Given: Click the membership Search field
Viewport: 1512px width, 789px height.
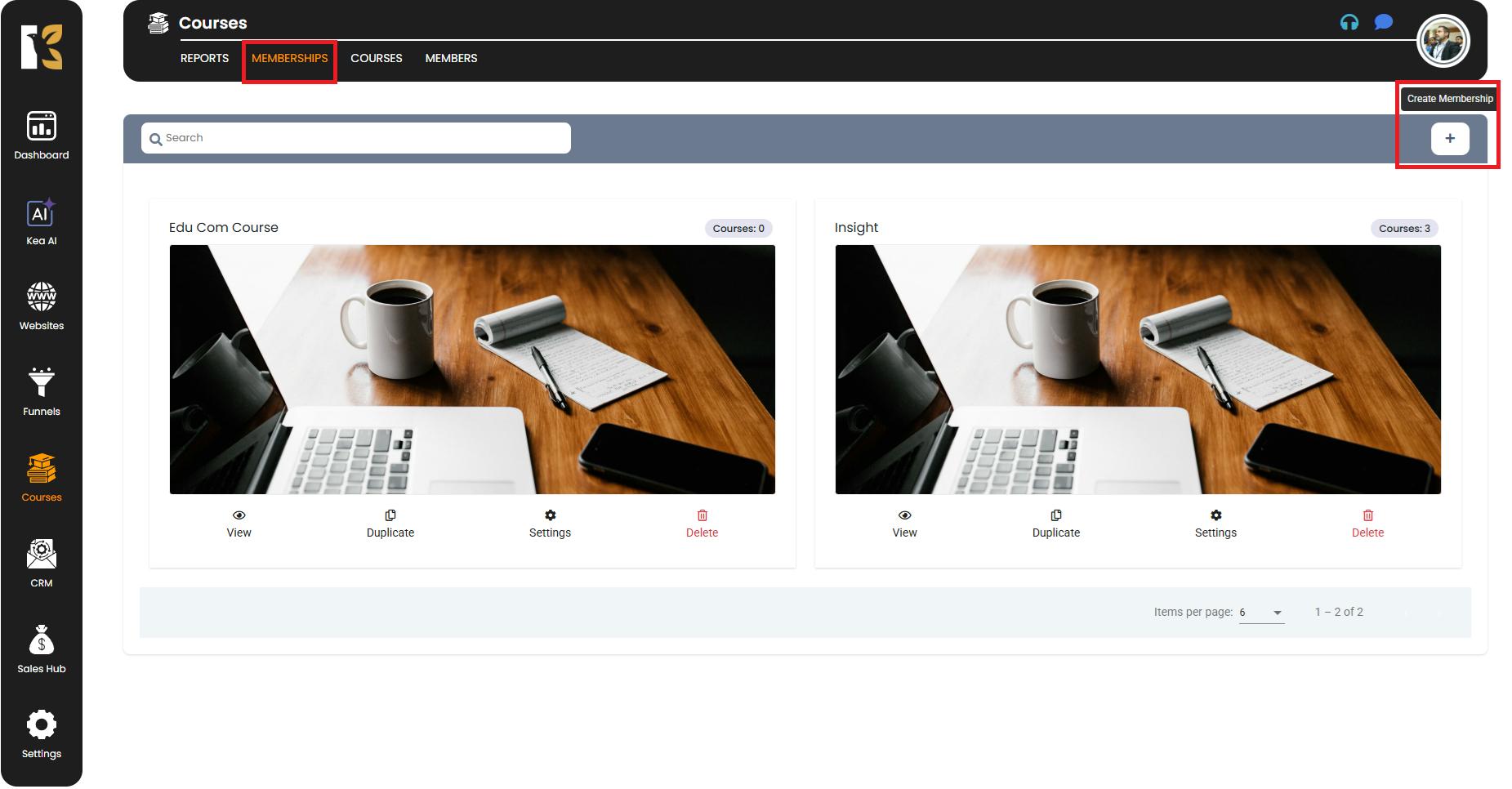Looking at the screenshot, I should [356, 138].
